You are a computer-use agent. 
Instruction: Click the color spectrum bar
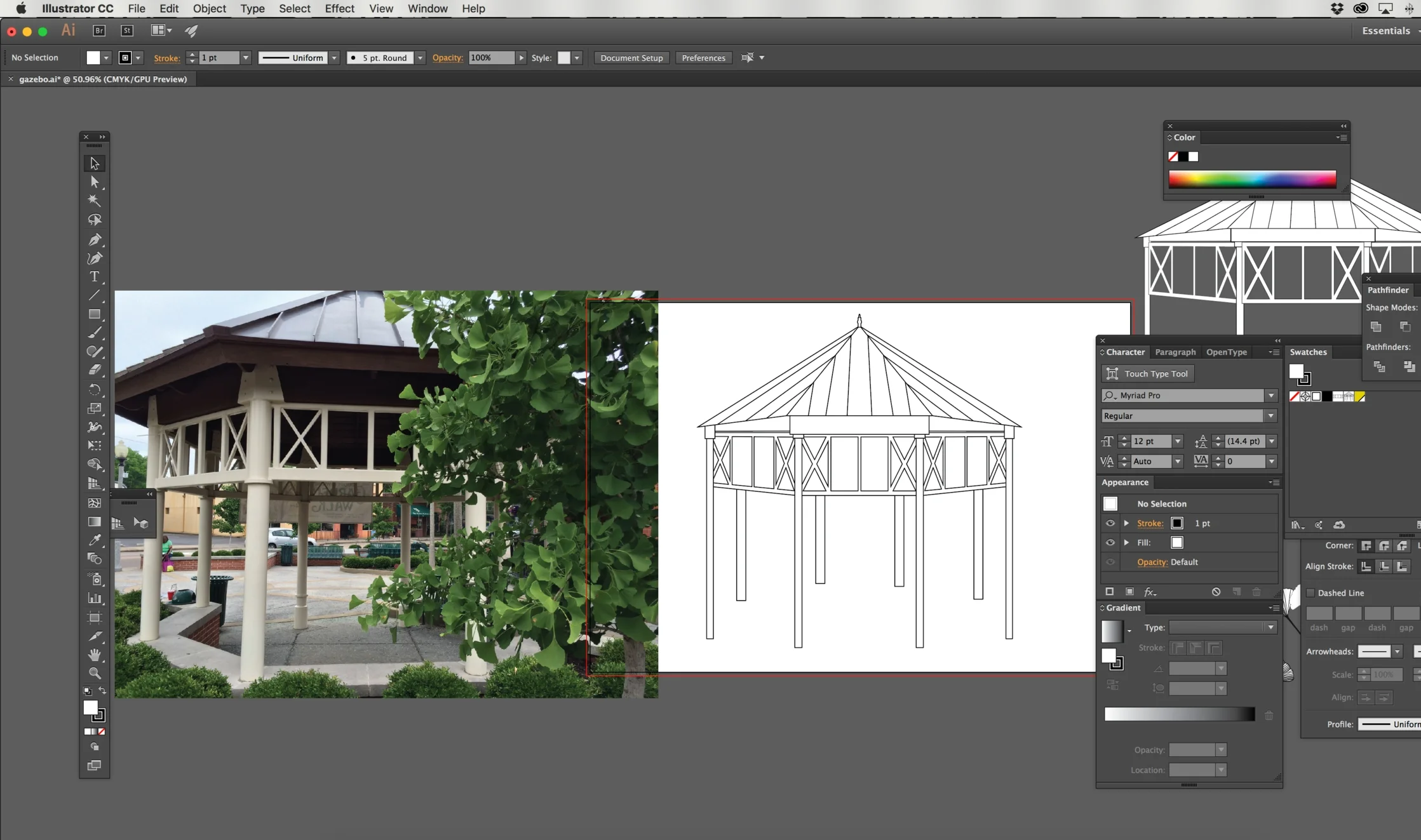(1252, 180)
